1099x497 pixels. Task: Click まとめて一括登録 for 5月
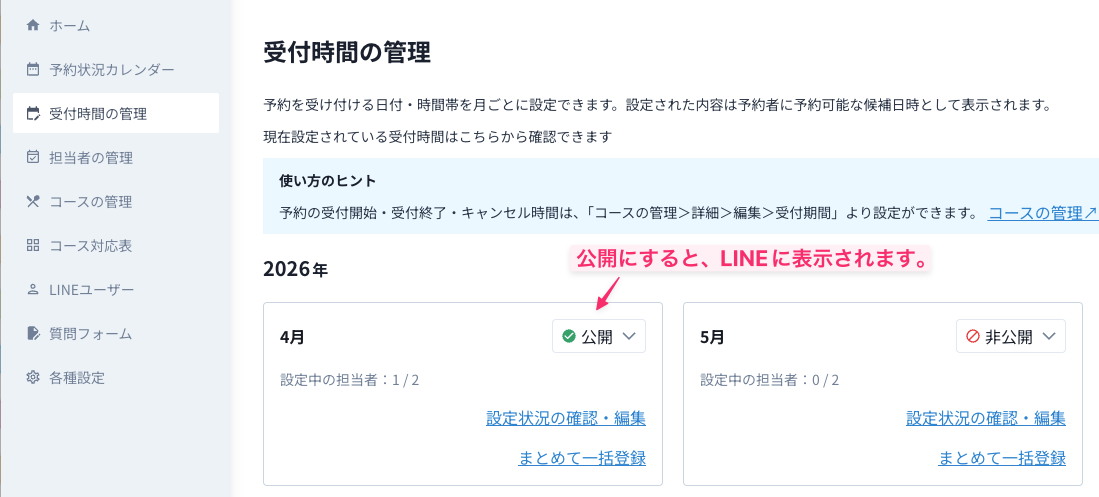1002,458
